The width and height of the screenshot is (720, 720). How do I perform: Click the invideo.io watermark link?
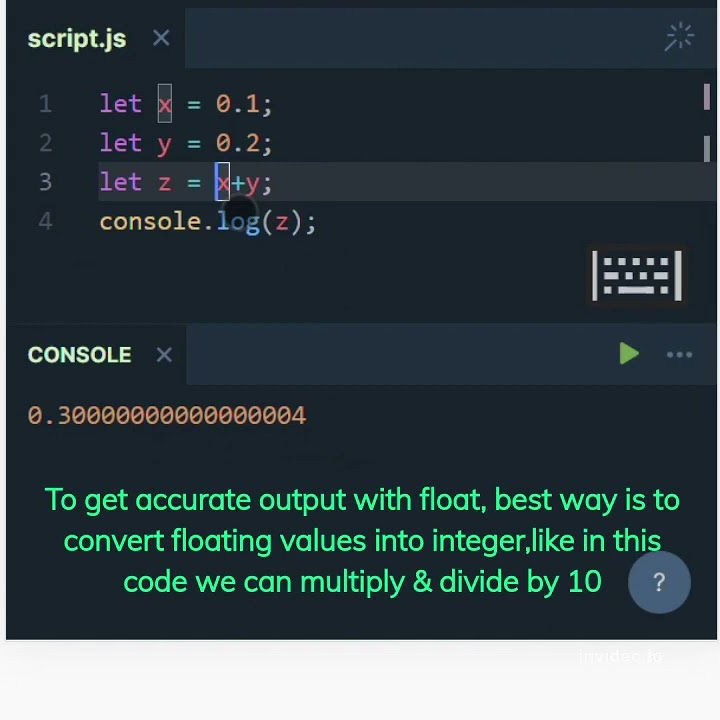click(621, 656)
